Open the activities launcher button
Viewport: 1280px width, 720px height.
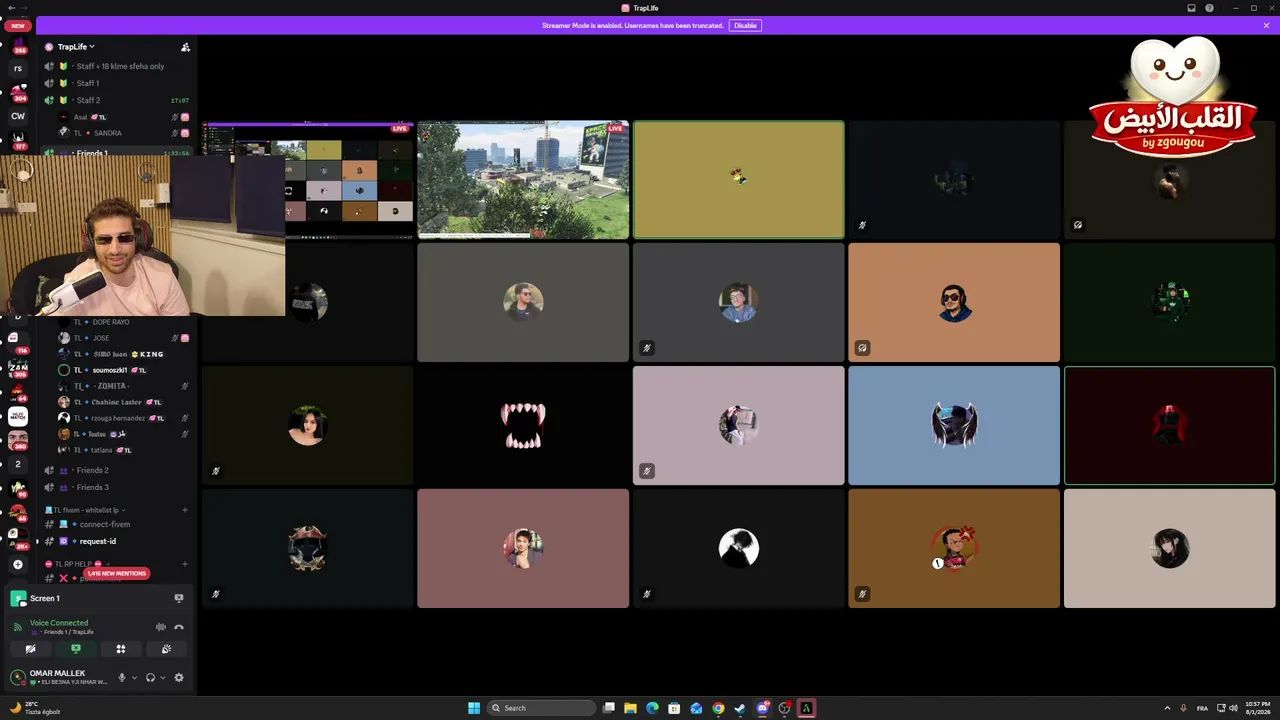(x=121, y=649)
